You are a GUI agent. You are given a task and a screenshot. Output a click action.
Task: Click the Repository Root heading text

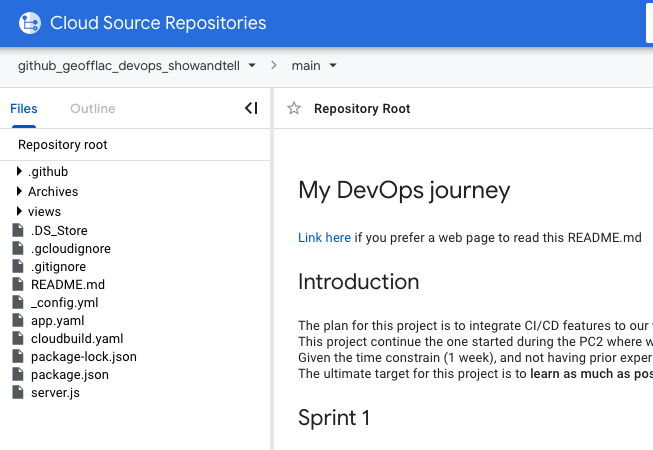coord(362,109)
